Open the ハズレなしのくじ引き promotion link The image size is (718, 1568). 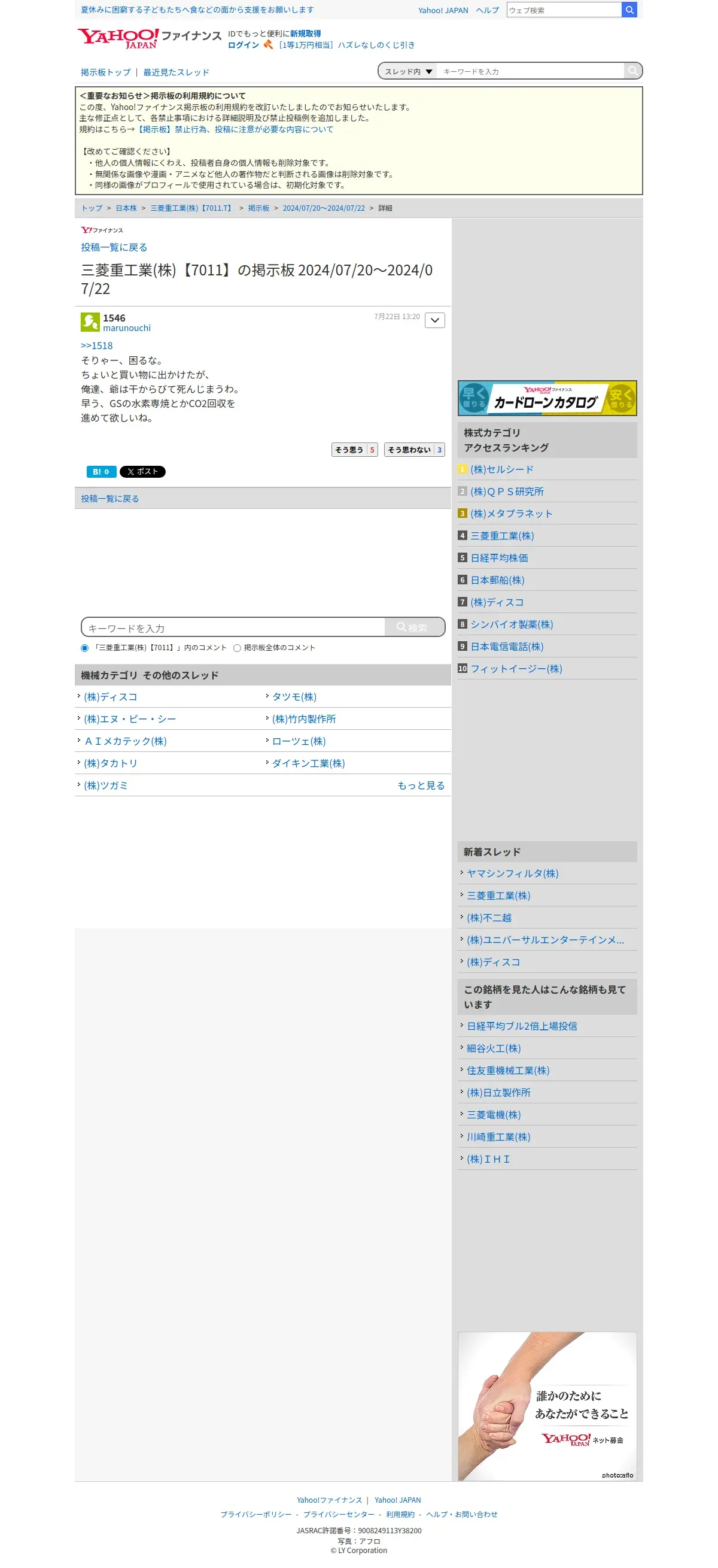pyautogui.click(x=346, y=45)
